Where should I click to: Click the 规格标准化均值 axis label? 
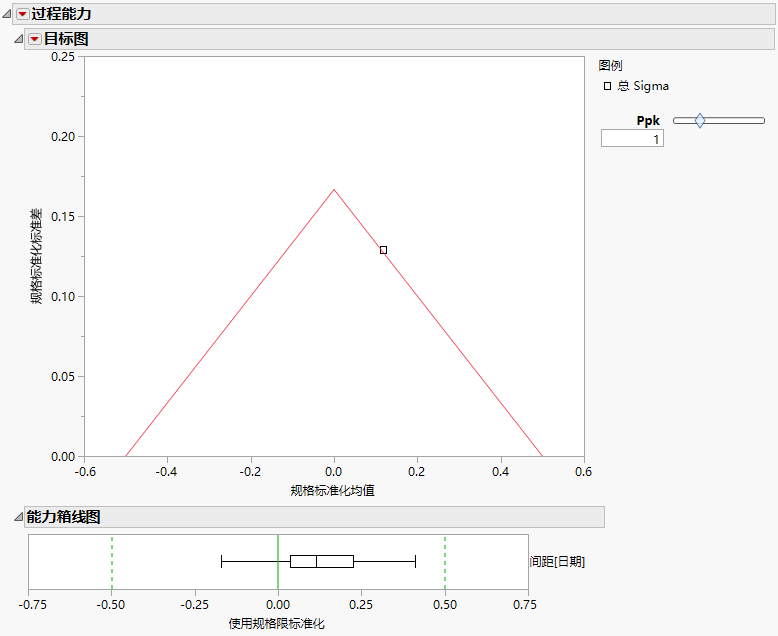tap(332, 491)
